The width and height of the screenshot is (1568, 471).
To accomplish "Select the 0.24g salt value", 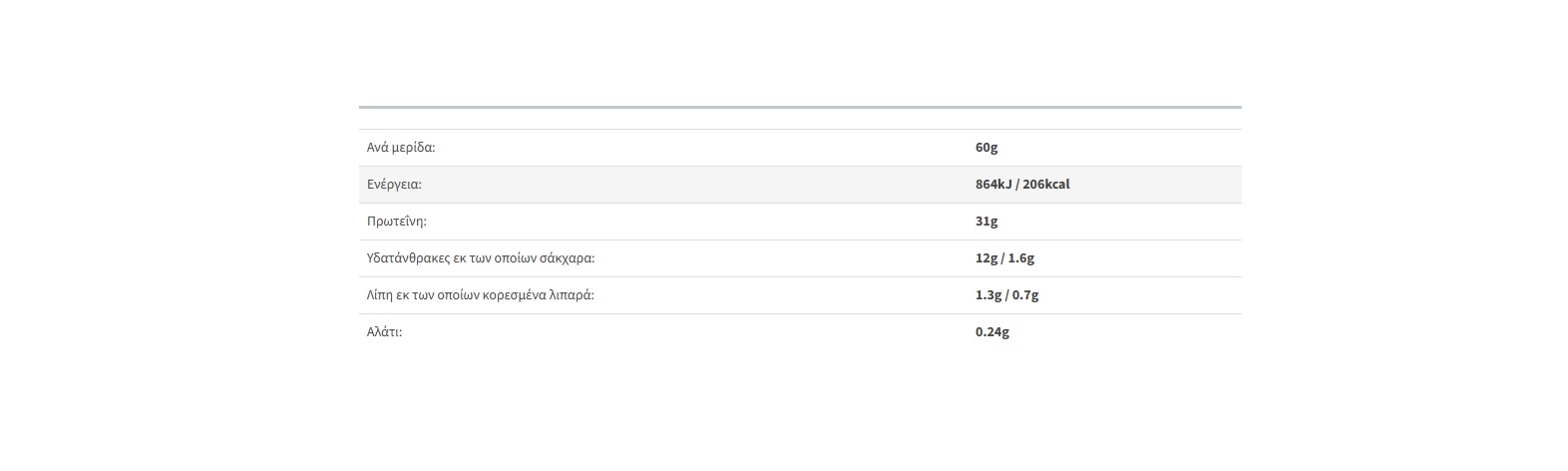I will coord(992,332).
